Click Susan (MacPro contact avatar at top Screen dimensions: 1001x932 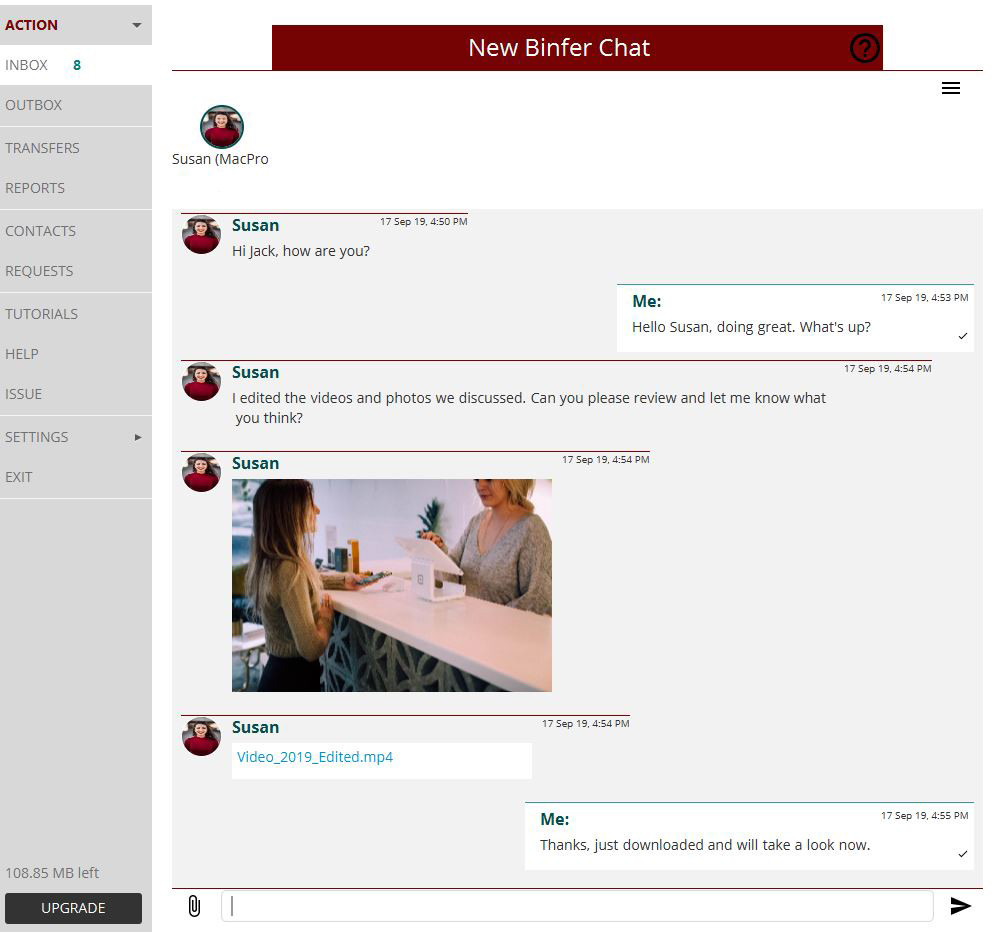(222, 126)
